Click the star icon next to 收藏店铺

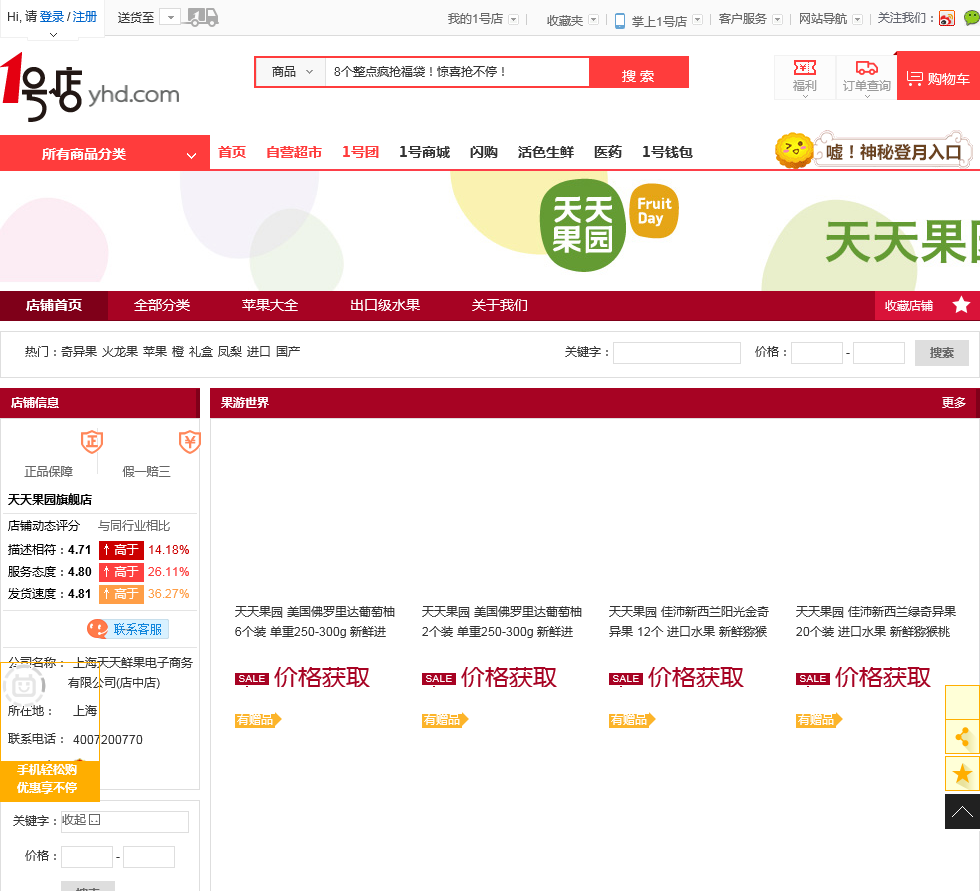pyautogui.click(x=961, y=305)
